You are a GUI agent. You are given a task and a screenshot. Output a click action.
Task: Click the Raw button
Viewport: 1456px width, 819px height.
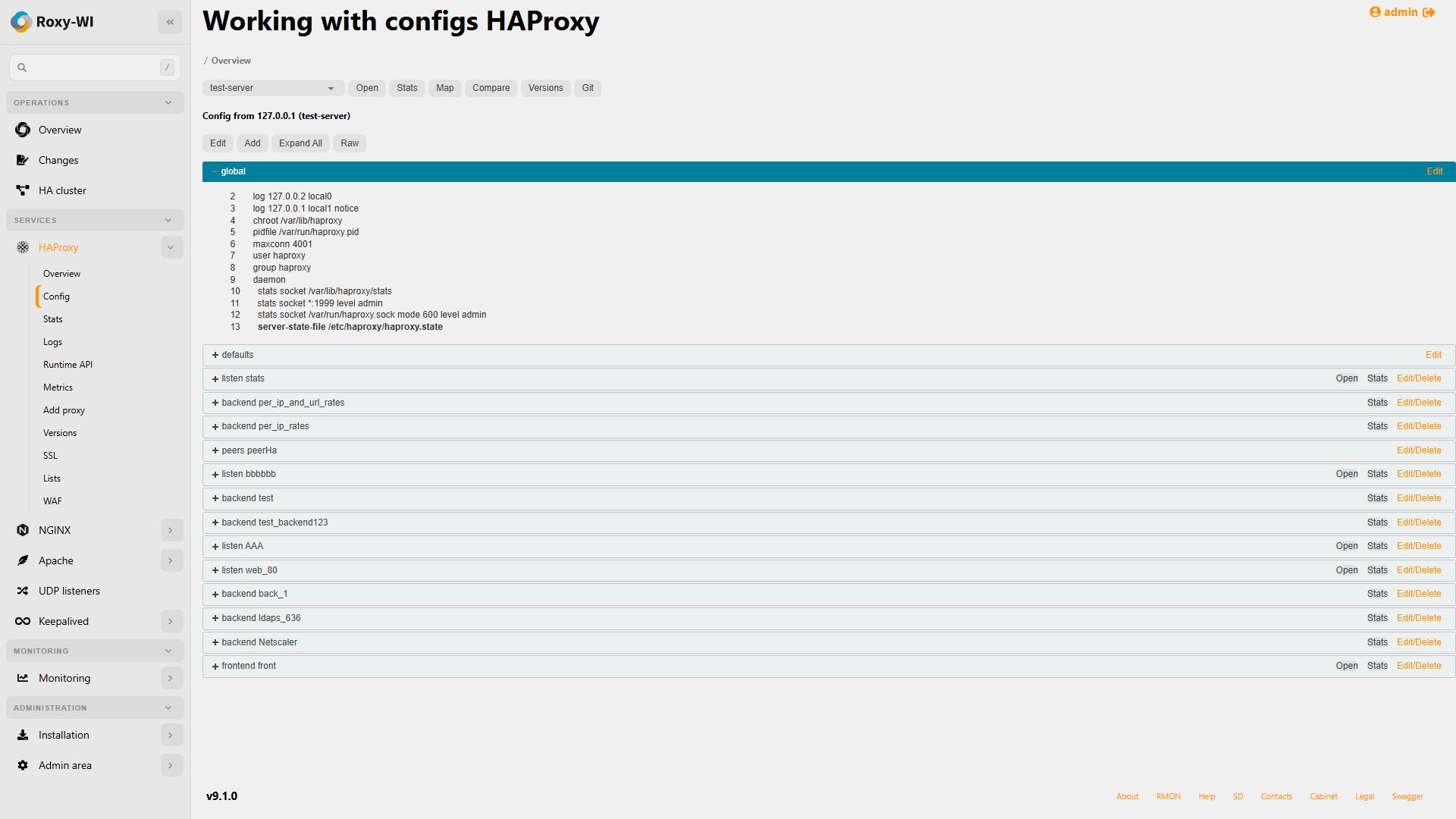pos(350,143)
